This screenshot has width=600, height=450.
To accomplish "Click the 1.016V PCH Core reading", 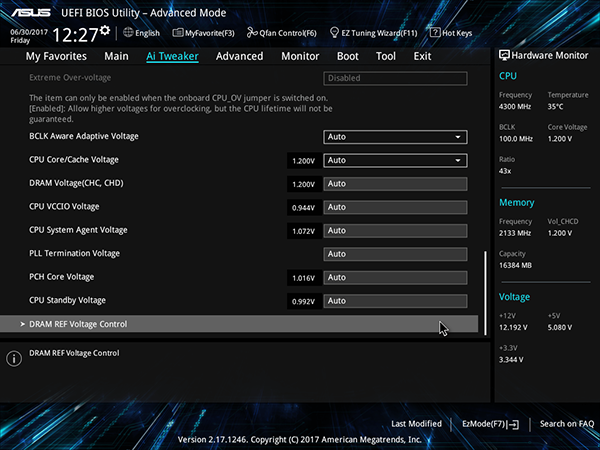I will pyautogui.click(x=303, y=278).
